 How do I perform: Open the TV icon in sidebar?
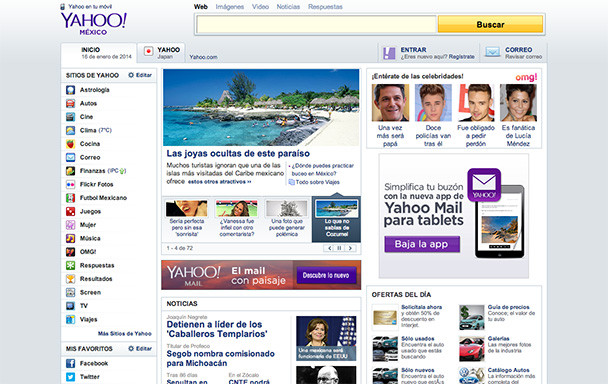[x=70, y=306]
